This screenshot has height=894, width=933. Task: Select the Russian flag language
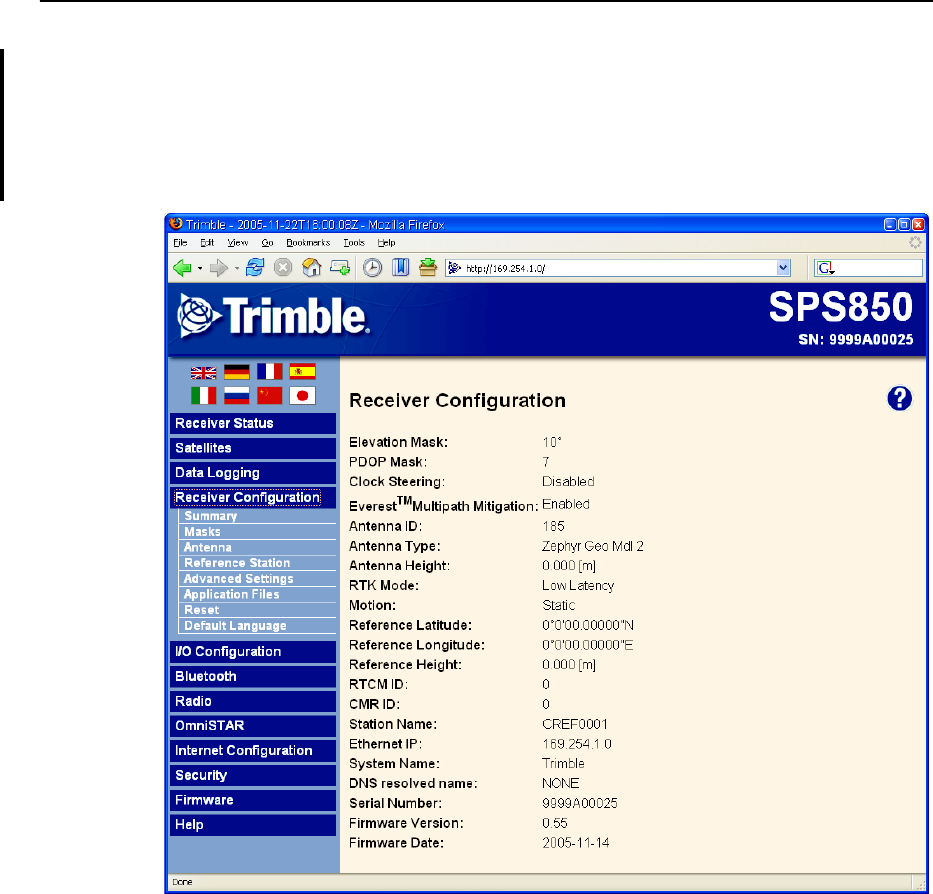tap(237, 396)
